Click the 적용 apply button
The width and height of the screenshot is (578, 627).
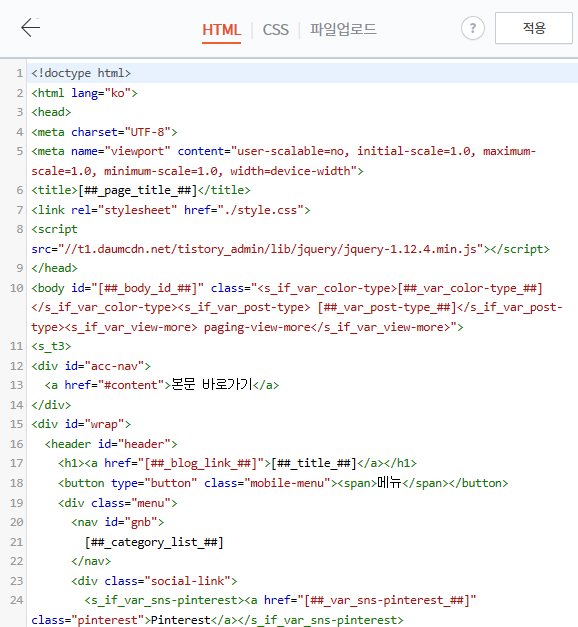click(x=534, y=28)
